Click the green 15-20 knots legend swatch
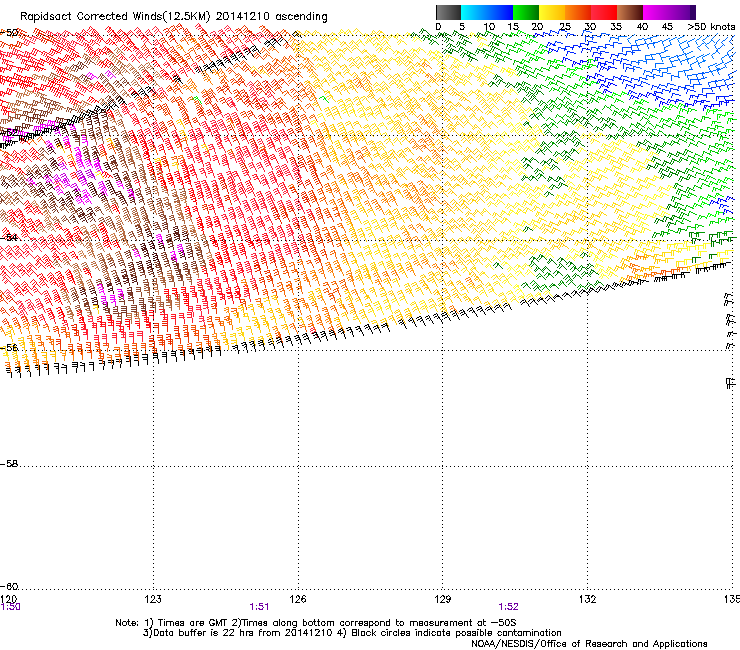 pos(526,12)
